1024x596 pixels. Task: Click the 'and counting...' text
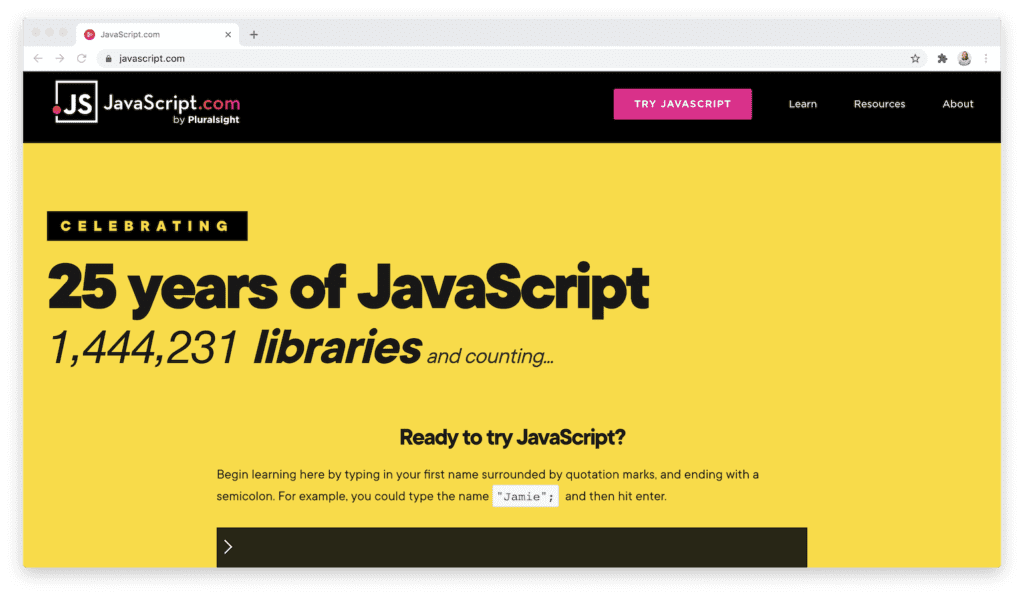click(490, 356)
